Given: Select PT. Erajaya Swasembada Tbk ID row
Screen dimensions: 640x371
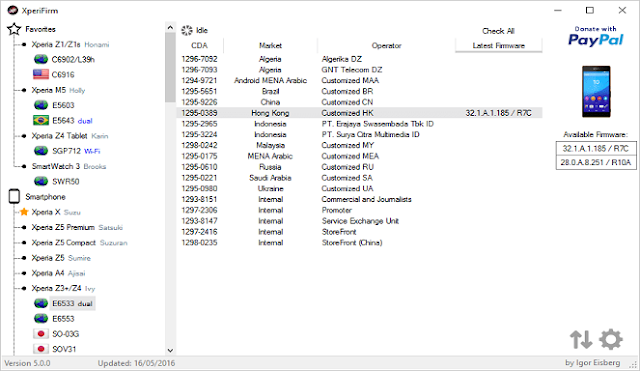Looking at the screenshot, I should pos(359,124).
